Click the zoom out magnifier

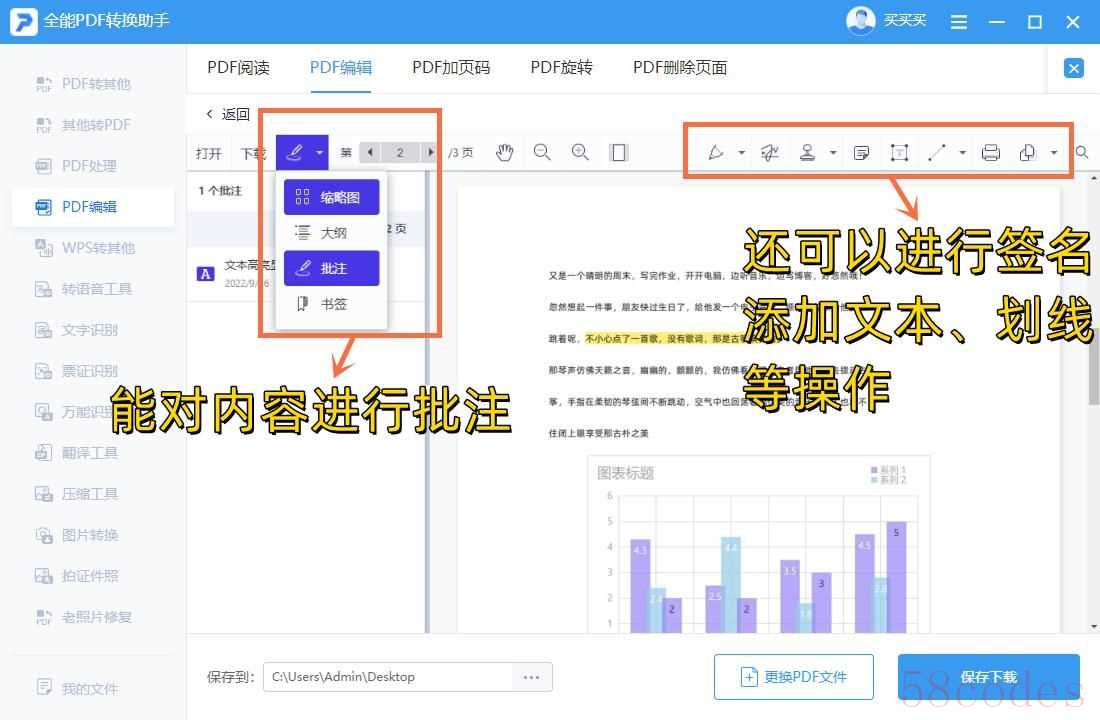pyautogui.click(x=542, y=152)
